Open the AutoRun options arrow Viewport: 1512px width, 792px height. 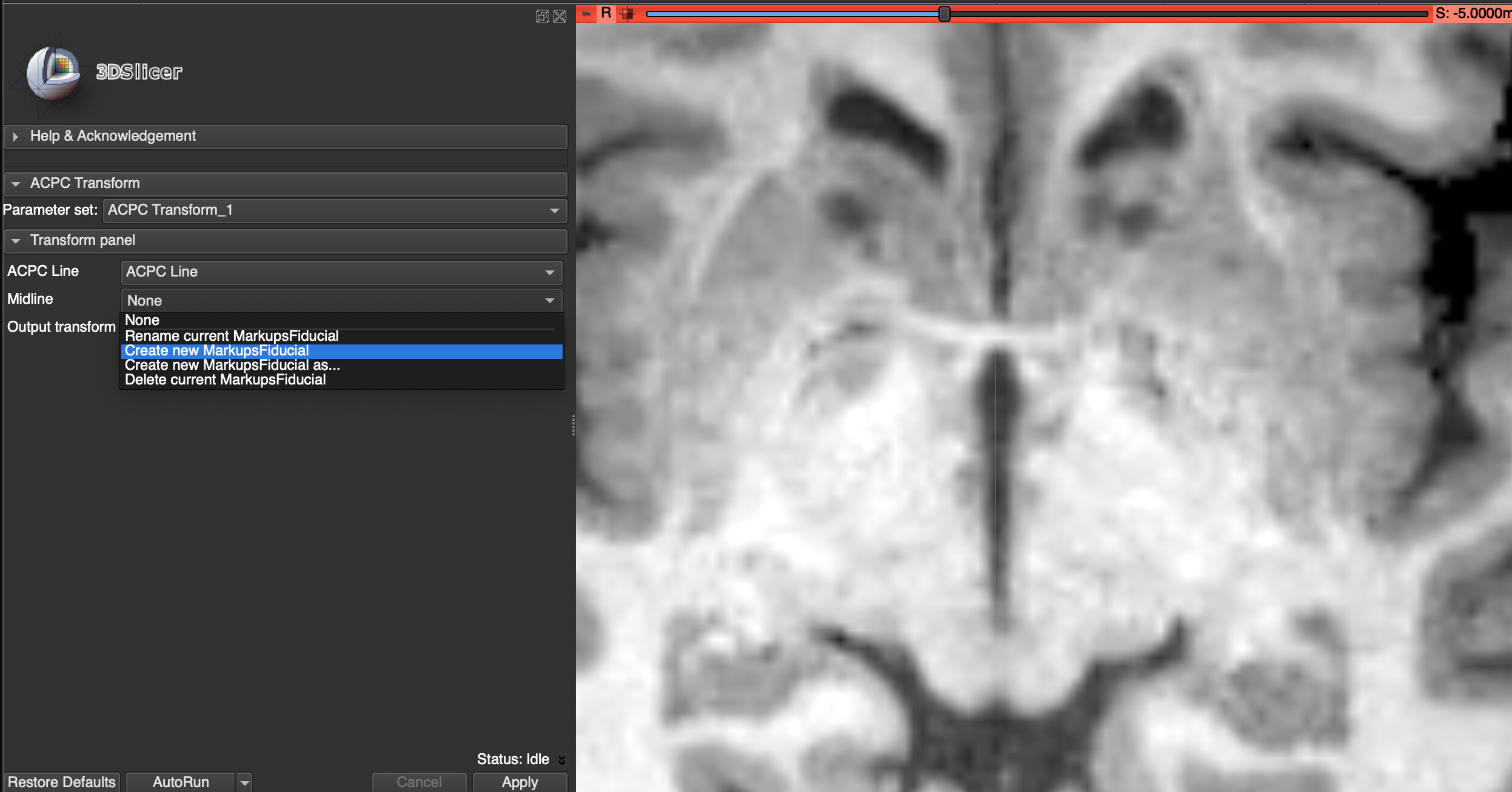pyautogui.click(x=244, y=782)
